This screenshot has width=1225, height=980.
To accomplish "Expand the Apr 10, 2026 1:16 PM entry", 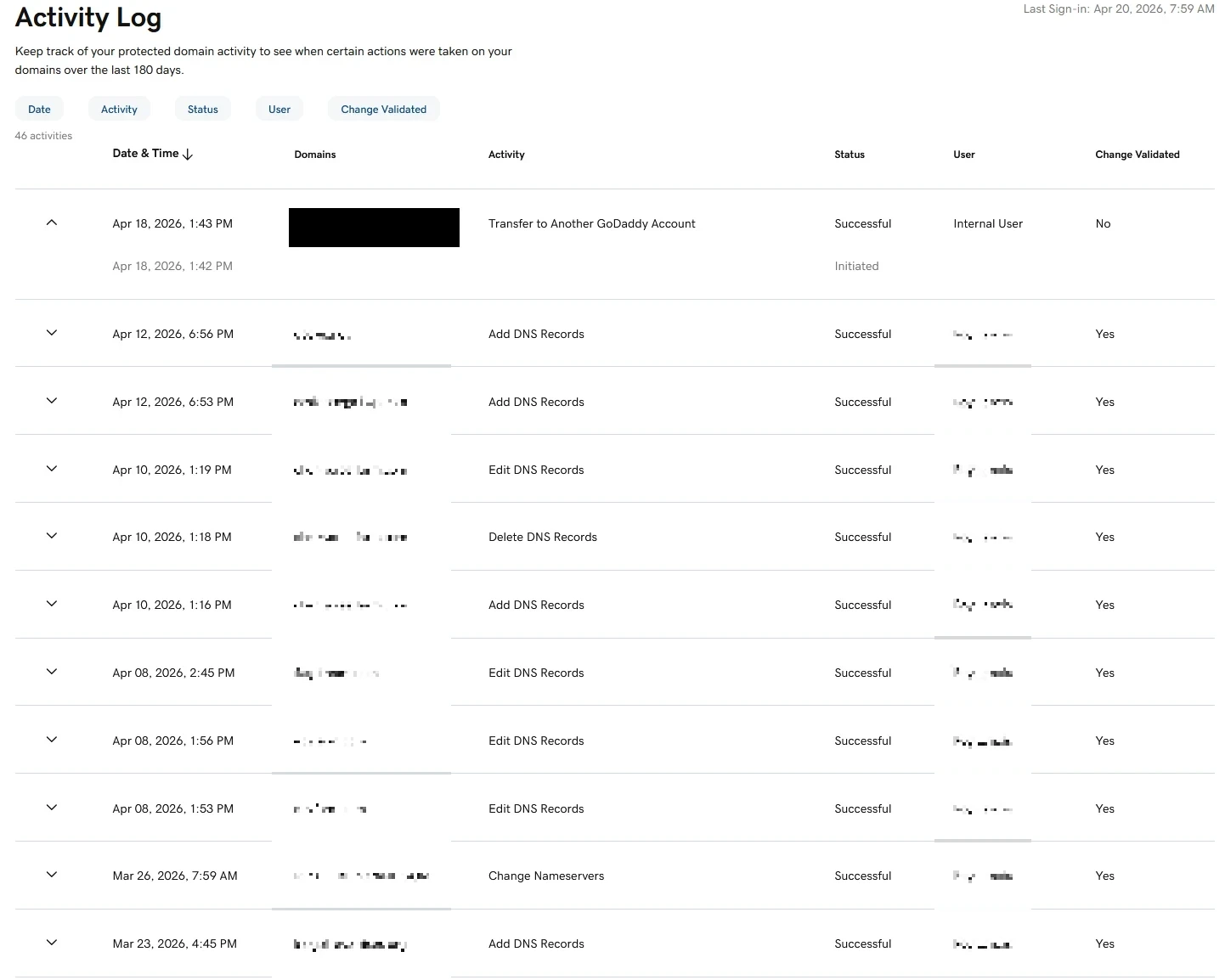I will click(x=52, y=604).
